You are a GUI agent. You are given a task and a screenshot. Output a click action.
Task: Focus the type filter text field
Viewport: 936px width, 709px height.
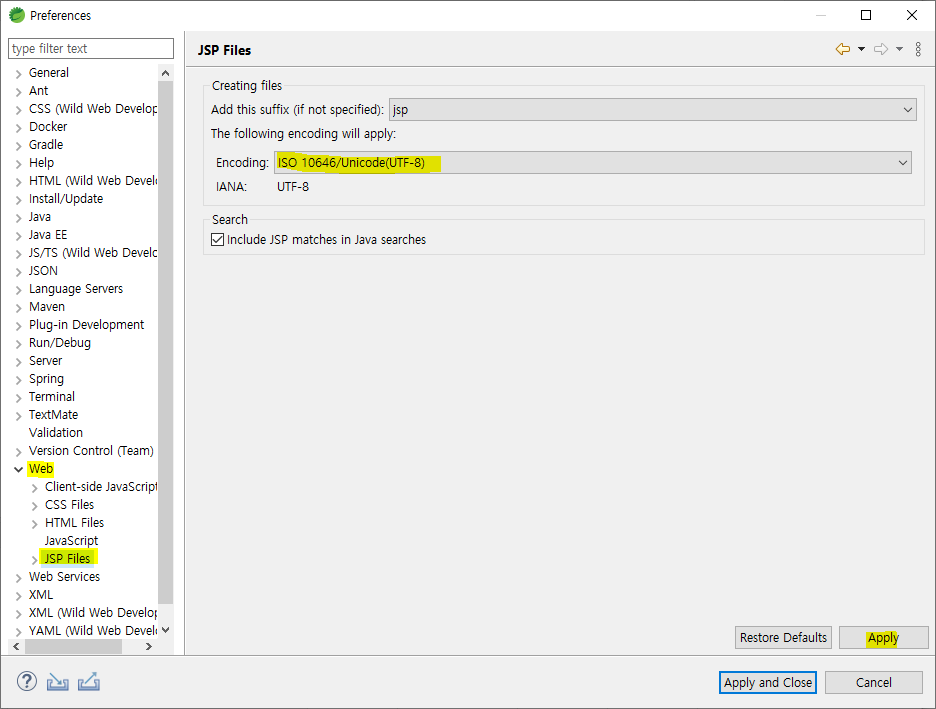click(91, 48)
